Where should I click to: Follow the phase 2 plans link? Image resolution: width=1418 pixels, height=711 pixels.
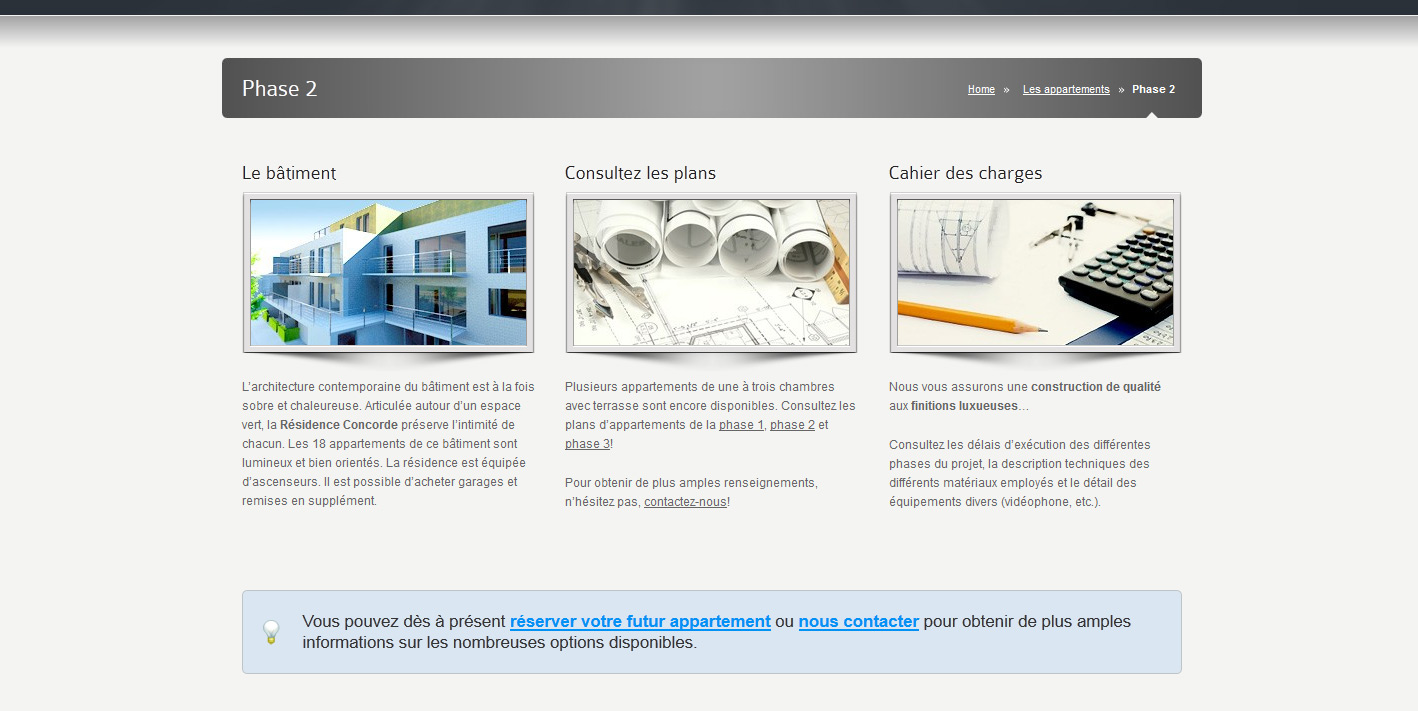tap(792, 425)
